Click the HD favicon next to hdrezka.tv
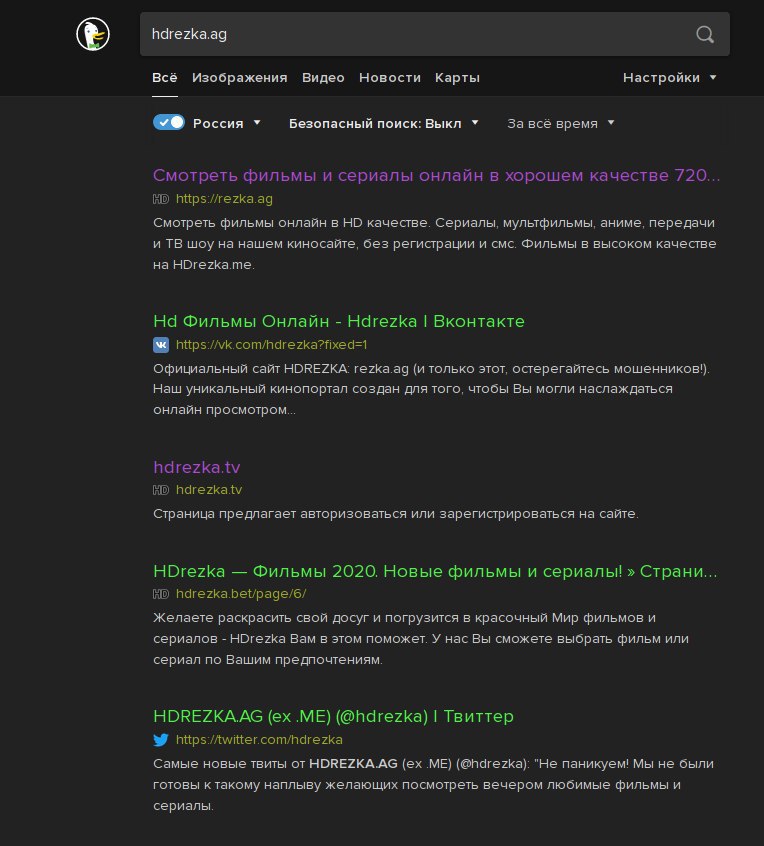The height and width of the screenshot is (846, 764). (161, 490)
